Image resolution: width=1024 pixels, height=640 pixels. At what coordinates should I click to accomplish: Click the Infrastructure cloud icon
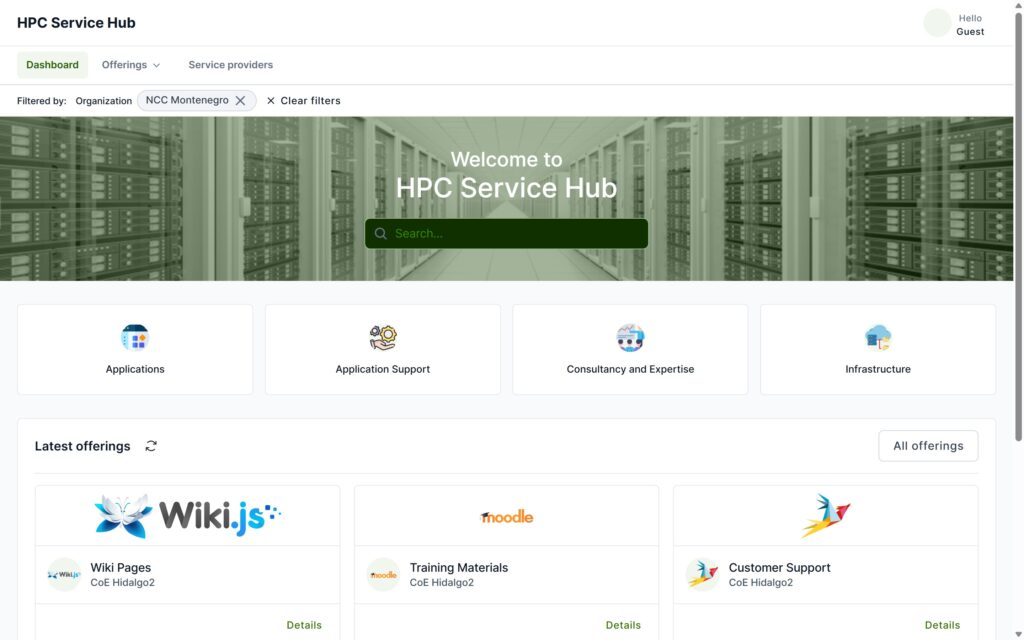pos(878,338)
